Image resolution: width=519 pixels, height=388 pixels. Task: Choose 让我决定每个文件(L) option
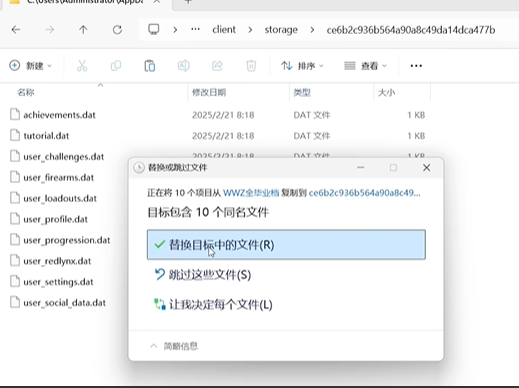tap(213, 304)
